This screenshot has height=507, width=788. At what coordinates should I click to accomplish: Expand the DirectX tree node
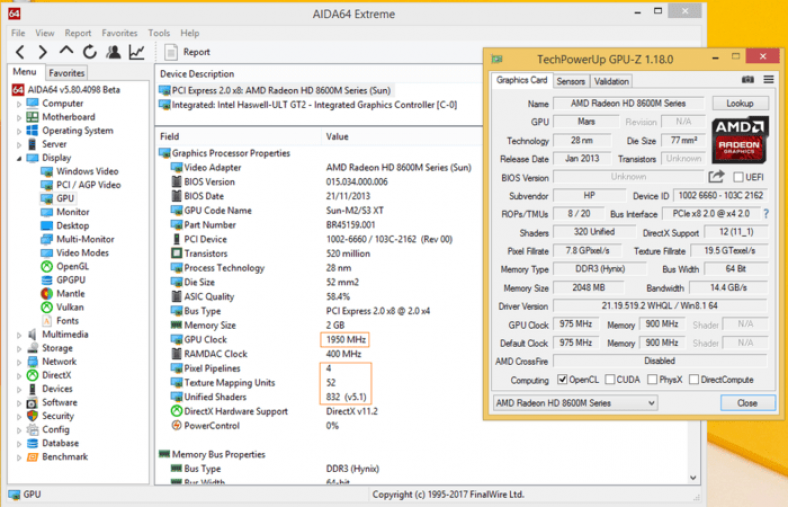click(x=19, y=375)
